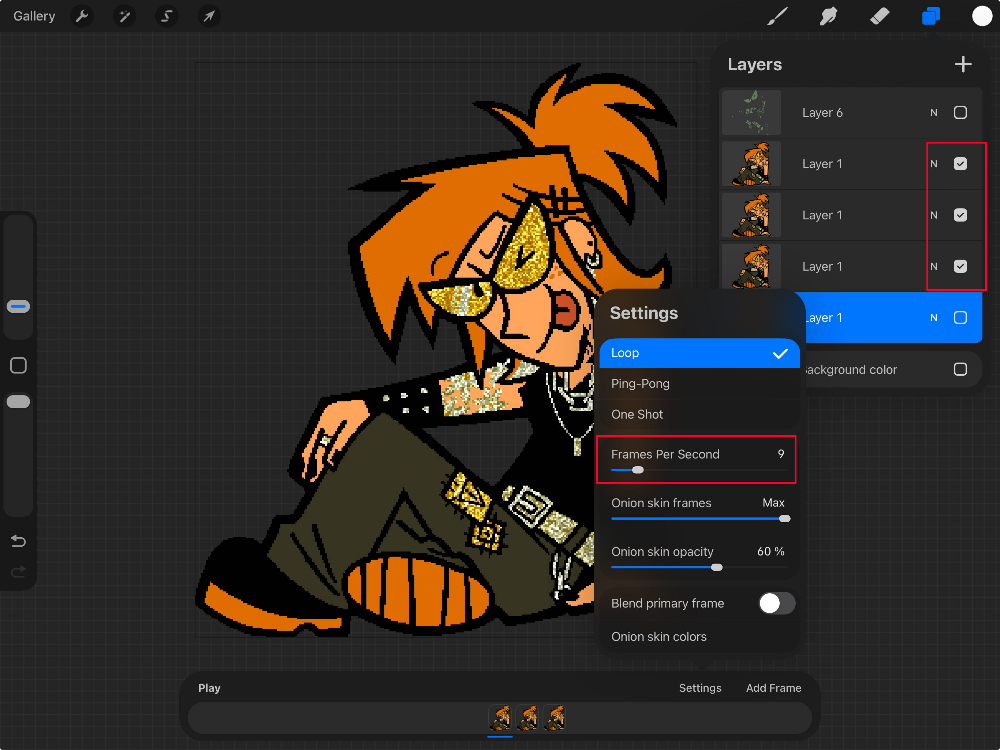Activate the Transform arrow tool
Image resolution: width=1000 pixels, height=750 pixels.
pos(208,16)
